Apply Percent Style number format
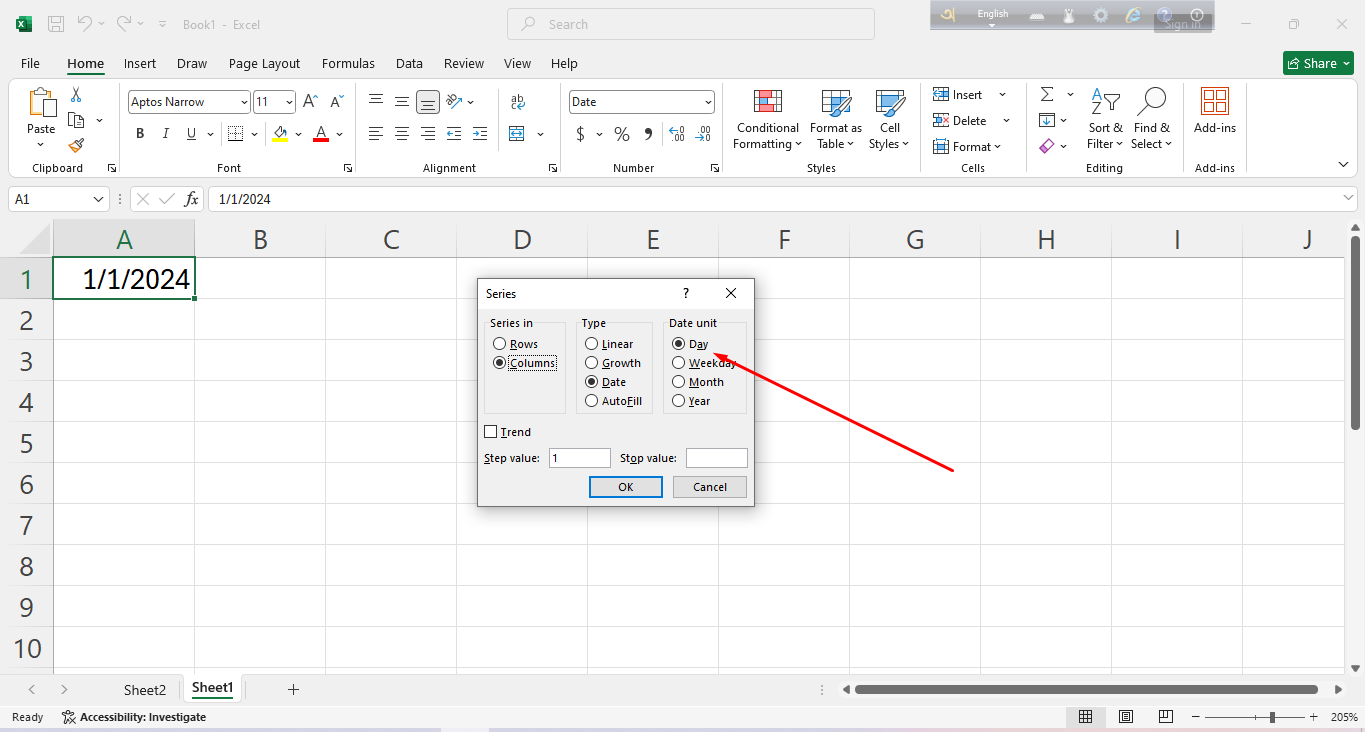 tap(622, 134)
